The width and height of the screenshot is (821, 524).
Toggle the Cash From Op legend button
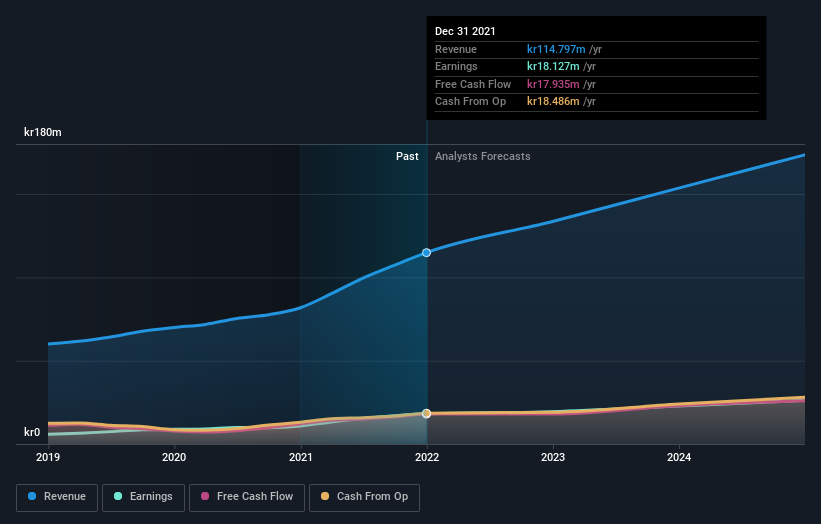[x=364, y=497]
